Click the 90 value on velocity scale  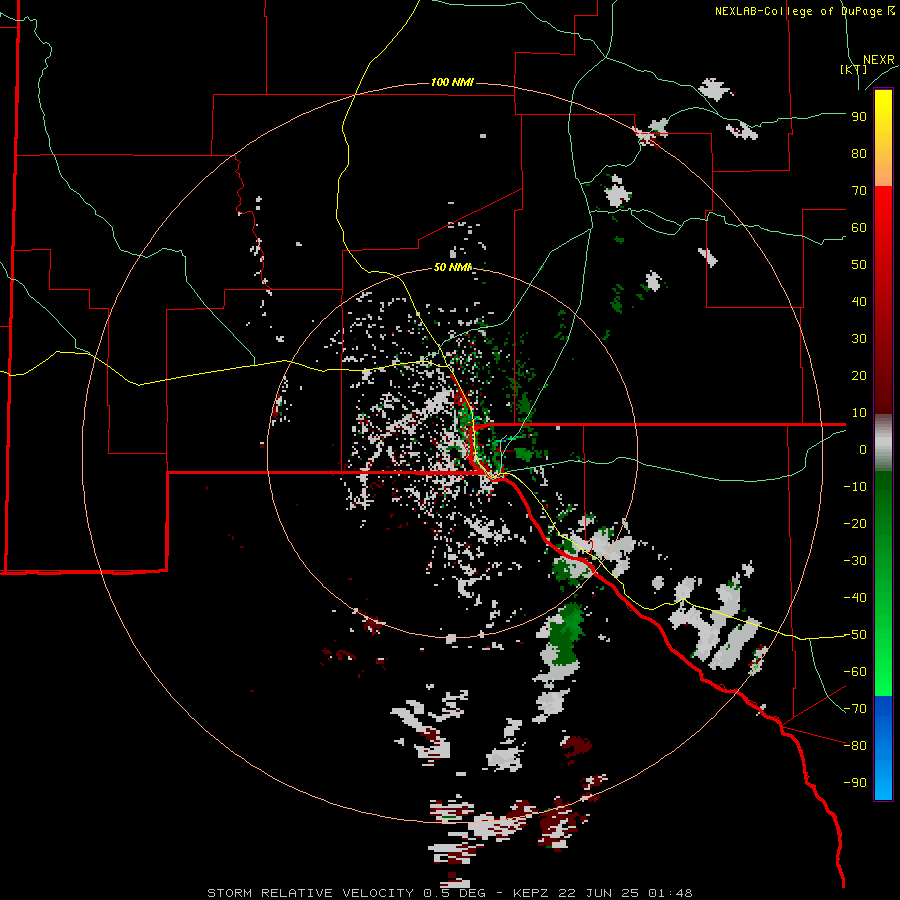click(859, 117)
